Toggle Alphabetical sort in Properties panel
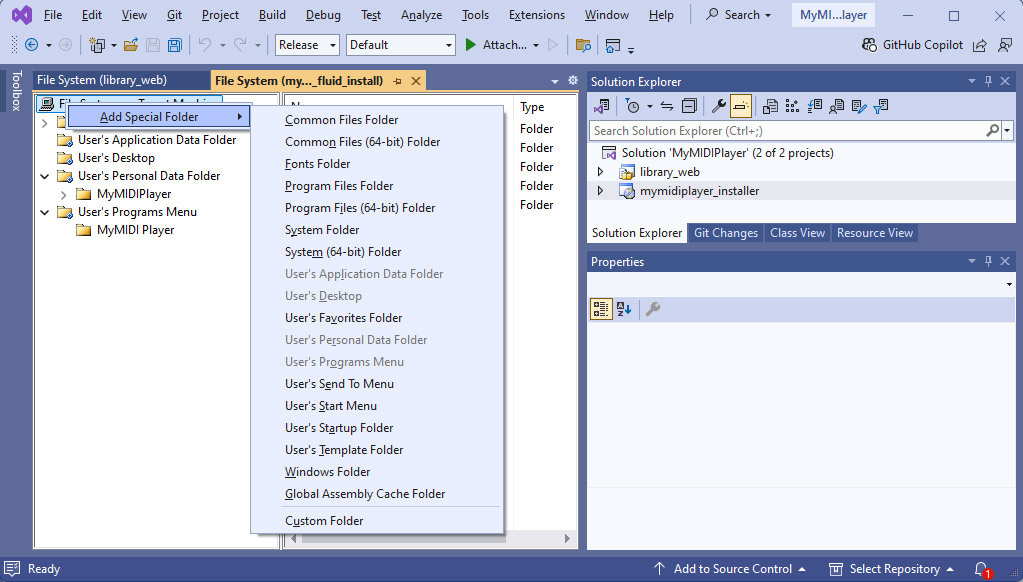 click(624, 309)
